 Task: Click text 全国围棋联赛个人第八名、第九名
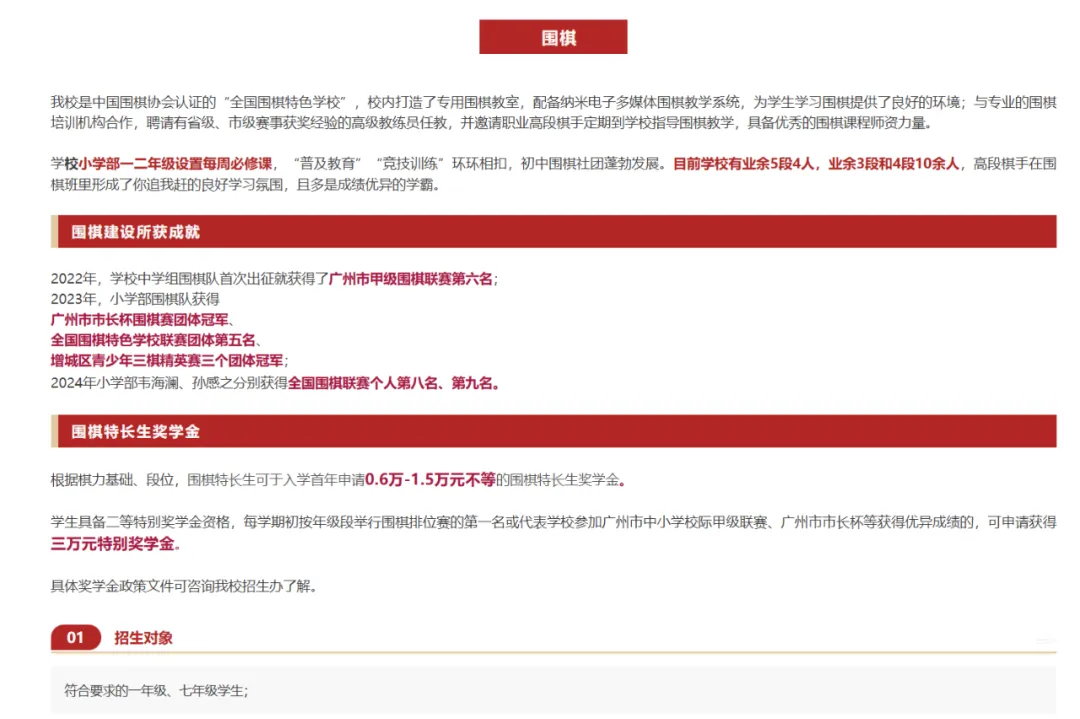(x=391, y=383)
